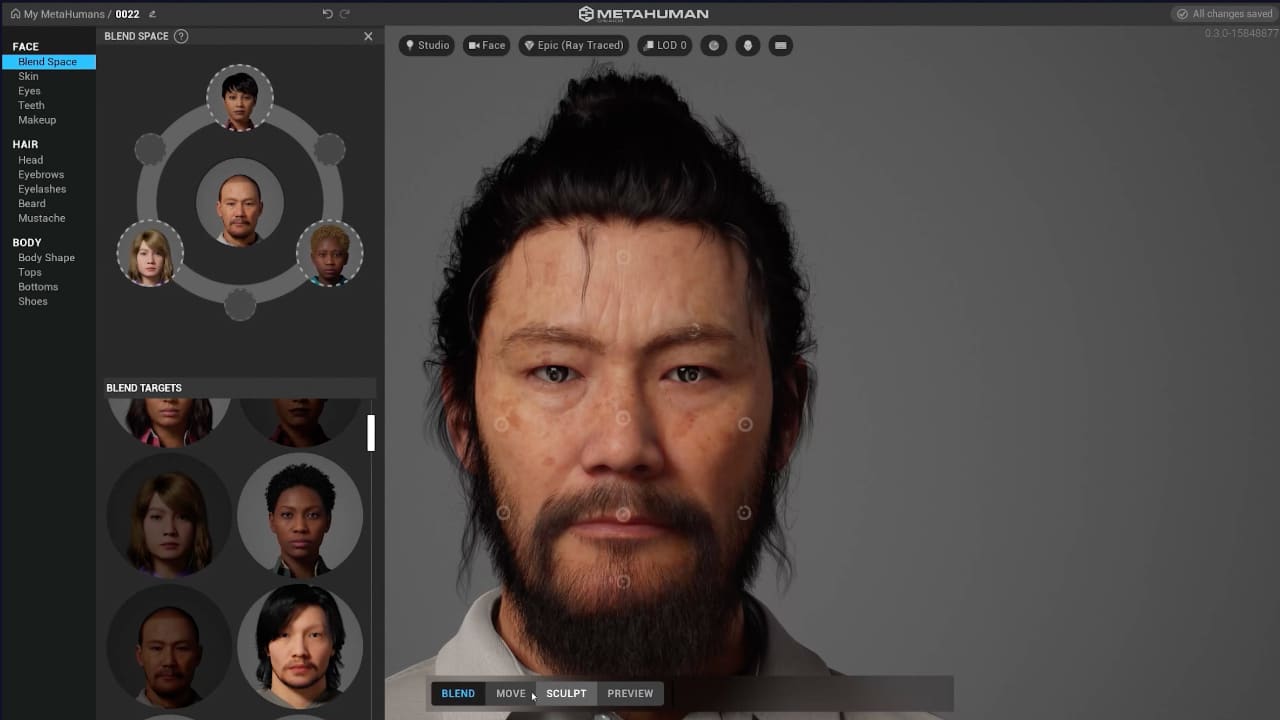1280x720 pixels.
Task: Click the clothing preview icon in viewport toolbar
Action: tap(781, 45)
